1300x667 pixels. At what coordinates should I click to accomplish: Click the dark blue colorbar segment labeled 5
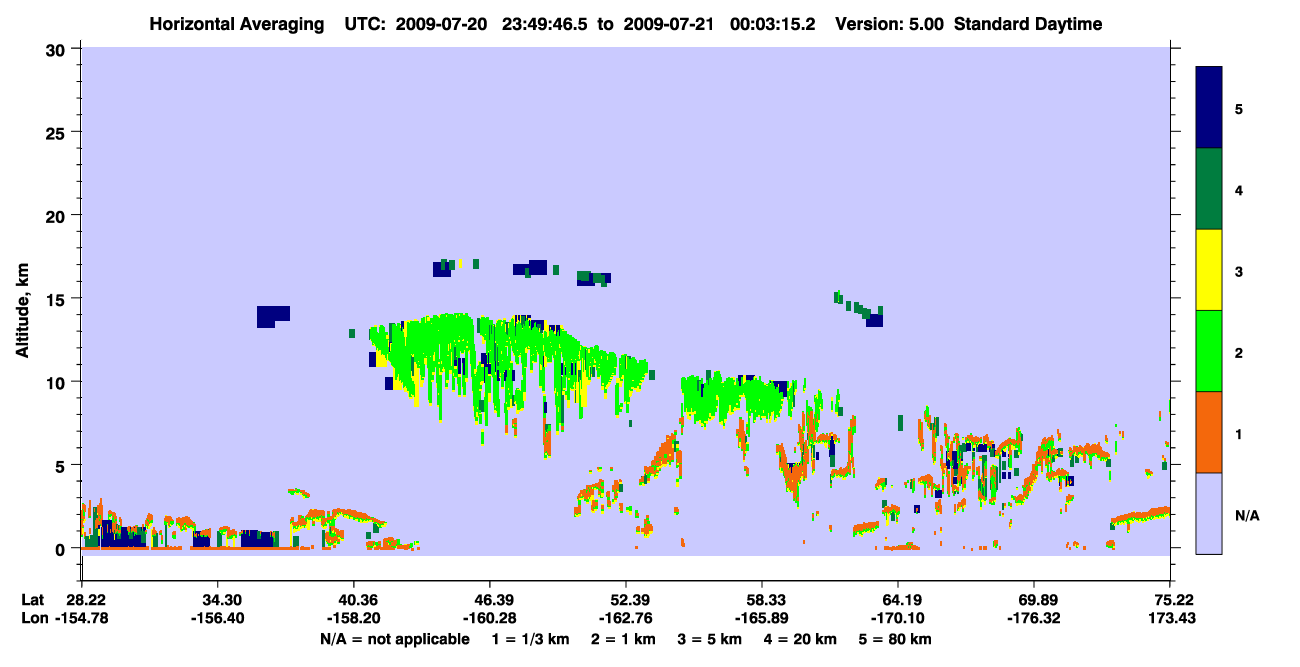pos(1209,108)
